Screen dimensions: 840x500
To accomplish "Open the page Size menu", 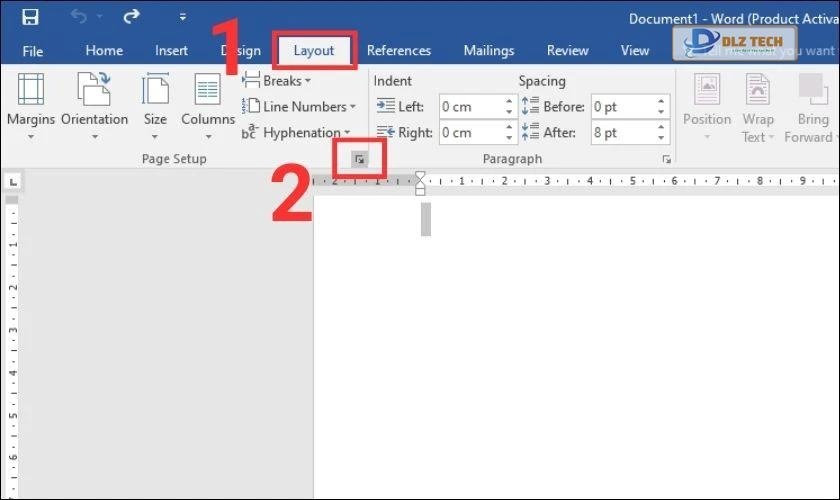I will 155,105.
